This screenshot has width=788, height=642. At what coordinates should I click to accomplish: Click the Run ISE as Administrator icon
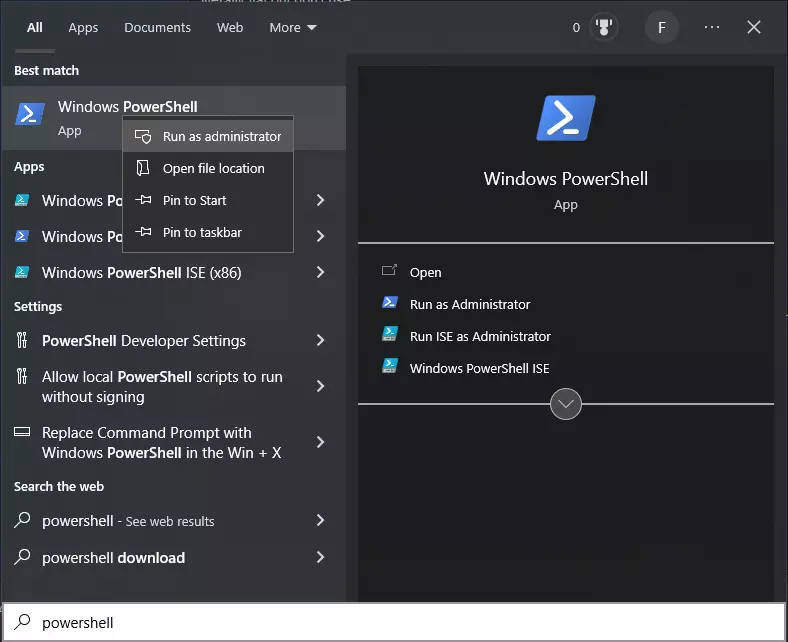tap(390, 336)
